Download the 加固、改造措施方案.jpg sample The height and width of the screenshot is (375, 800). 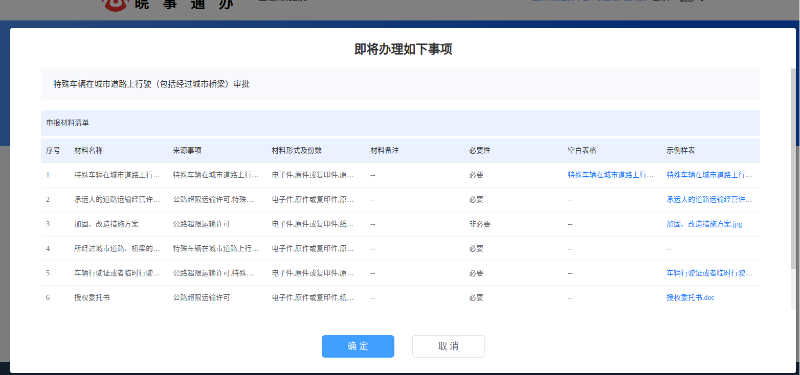coord(704,224)
